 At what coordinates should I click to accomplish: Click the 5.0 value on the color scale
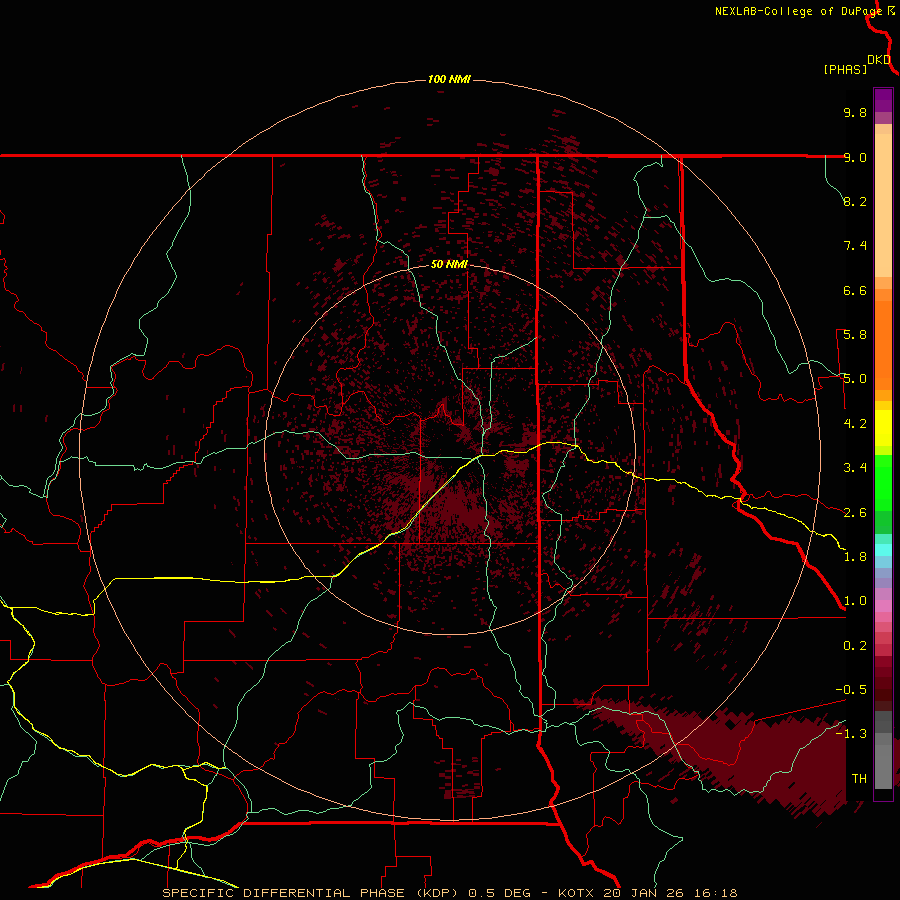coord(855,379)
